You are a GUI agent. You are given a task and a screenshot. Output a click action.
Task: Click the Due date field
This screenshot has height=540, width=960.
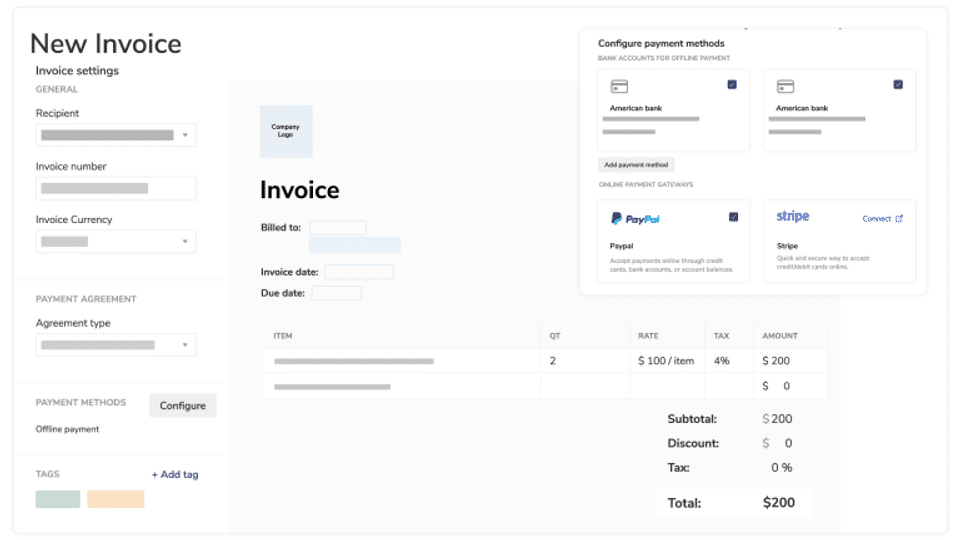pos(336,293)
